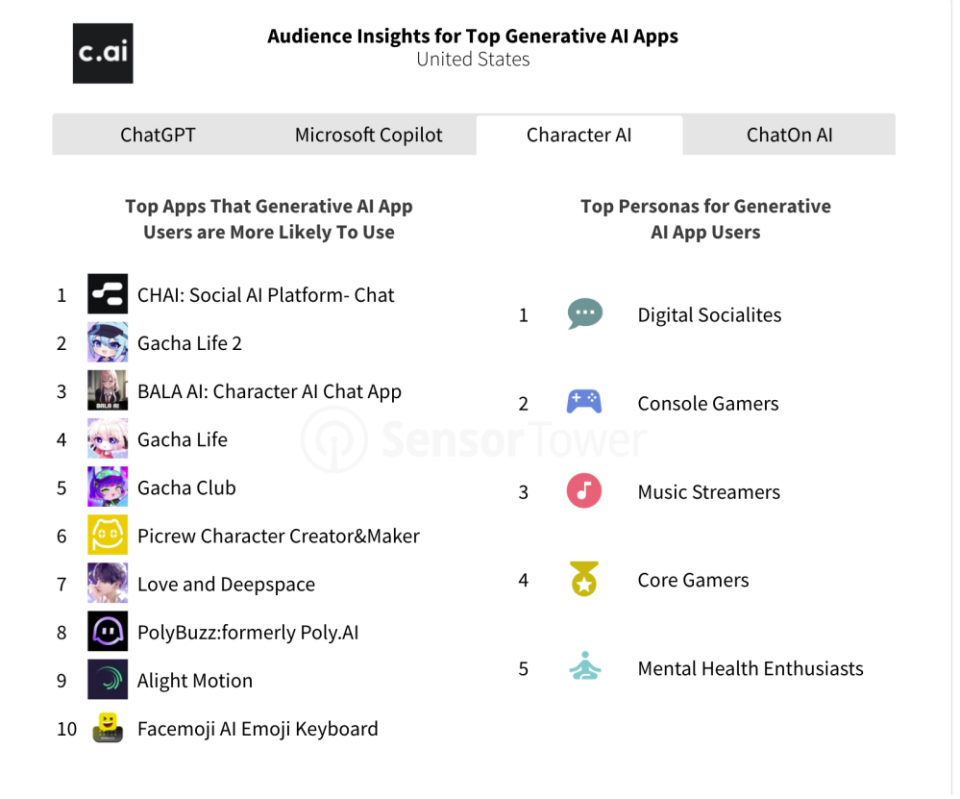Select the Character AI tab
The width and height of the screenshot is (960, 799).
point(579,135)
